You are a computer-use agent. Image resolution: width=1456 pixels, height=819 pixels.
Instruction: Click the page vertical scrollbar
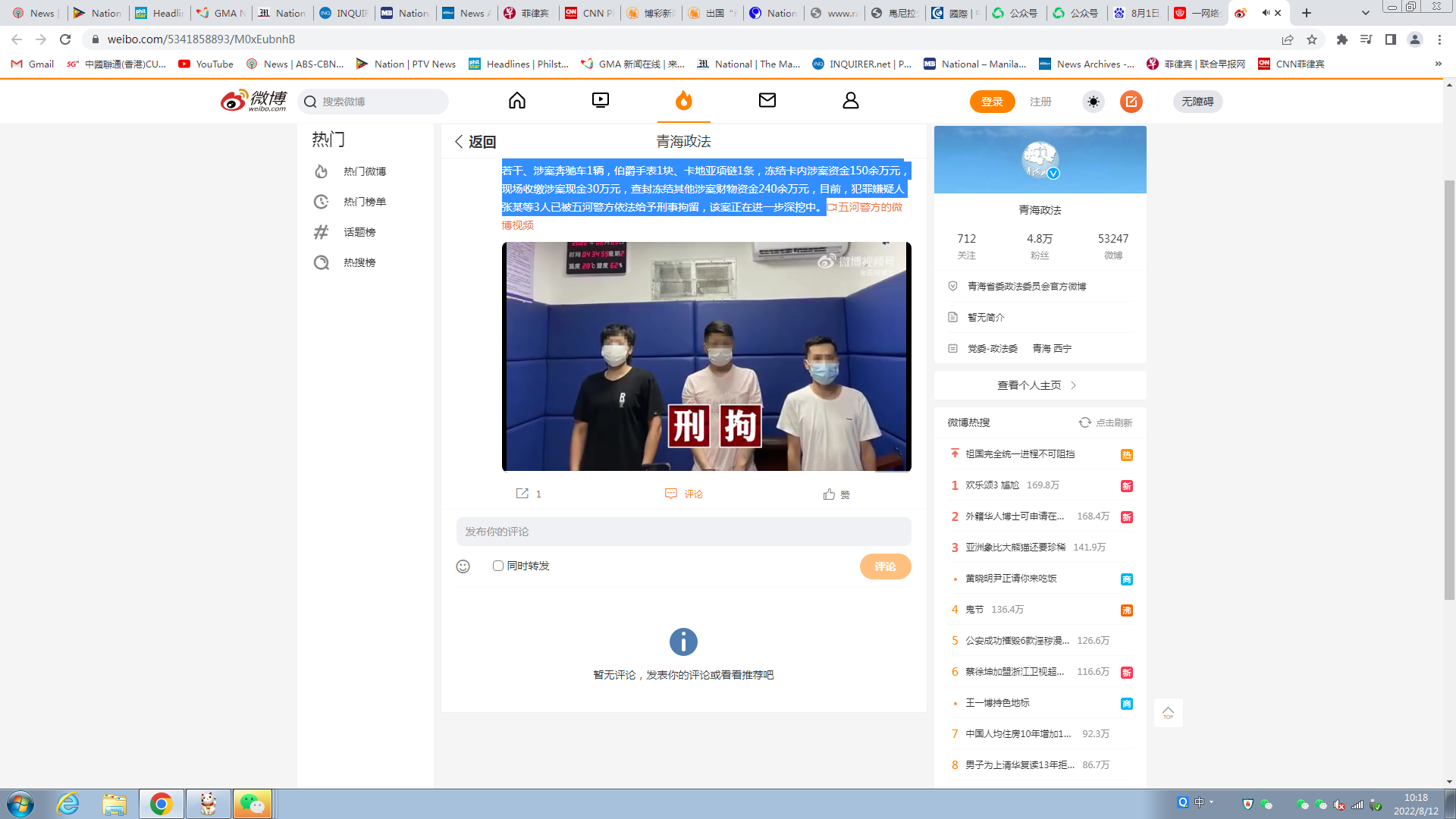pyautogui.click(x=1449, y=391)
